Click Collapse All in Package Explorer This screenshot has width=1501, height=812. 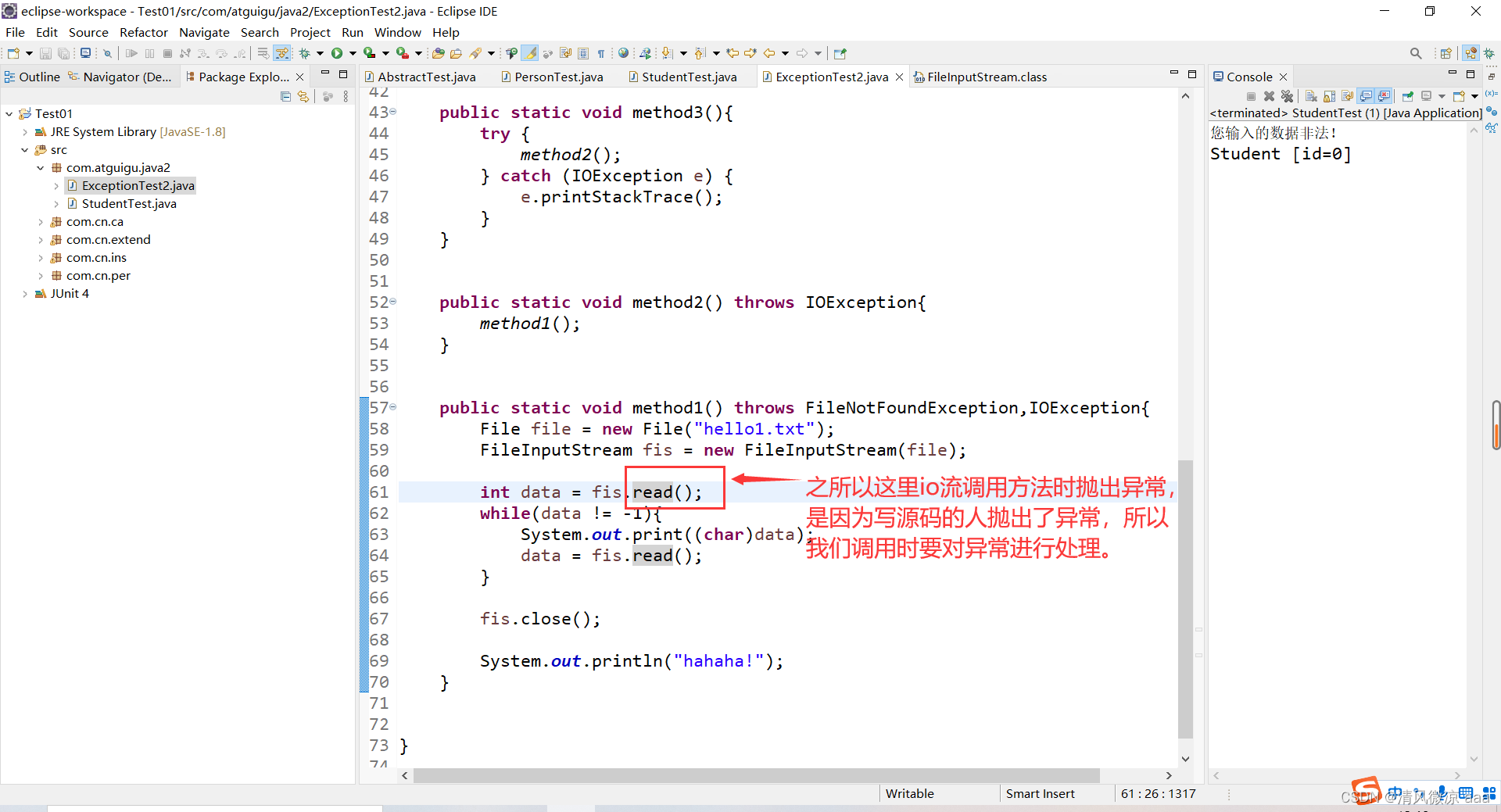pos(285,96)
